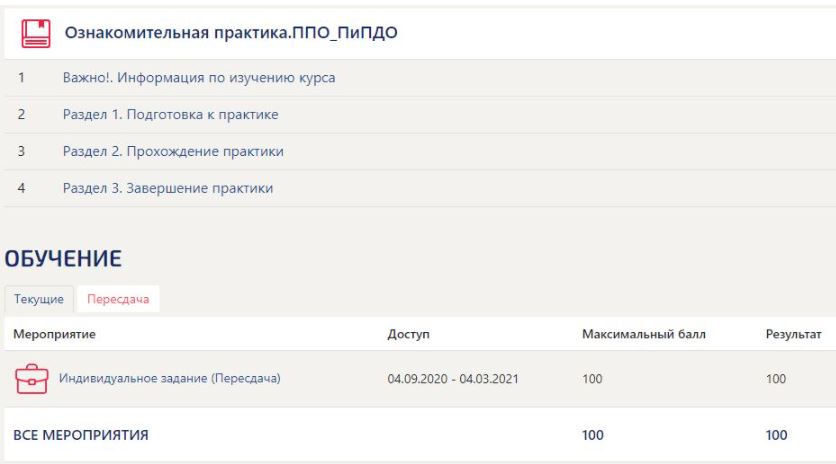The height and width of the screenshot is (464, 836).
Task: Click section number 1 in course list
Action: pyautogui.click(x=21, y=78)
